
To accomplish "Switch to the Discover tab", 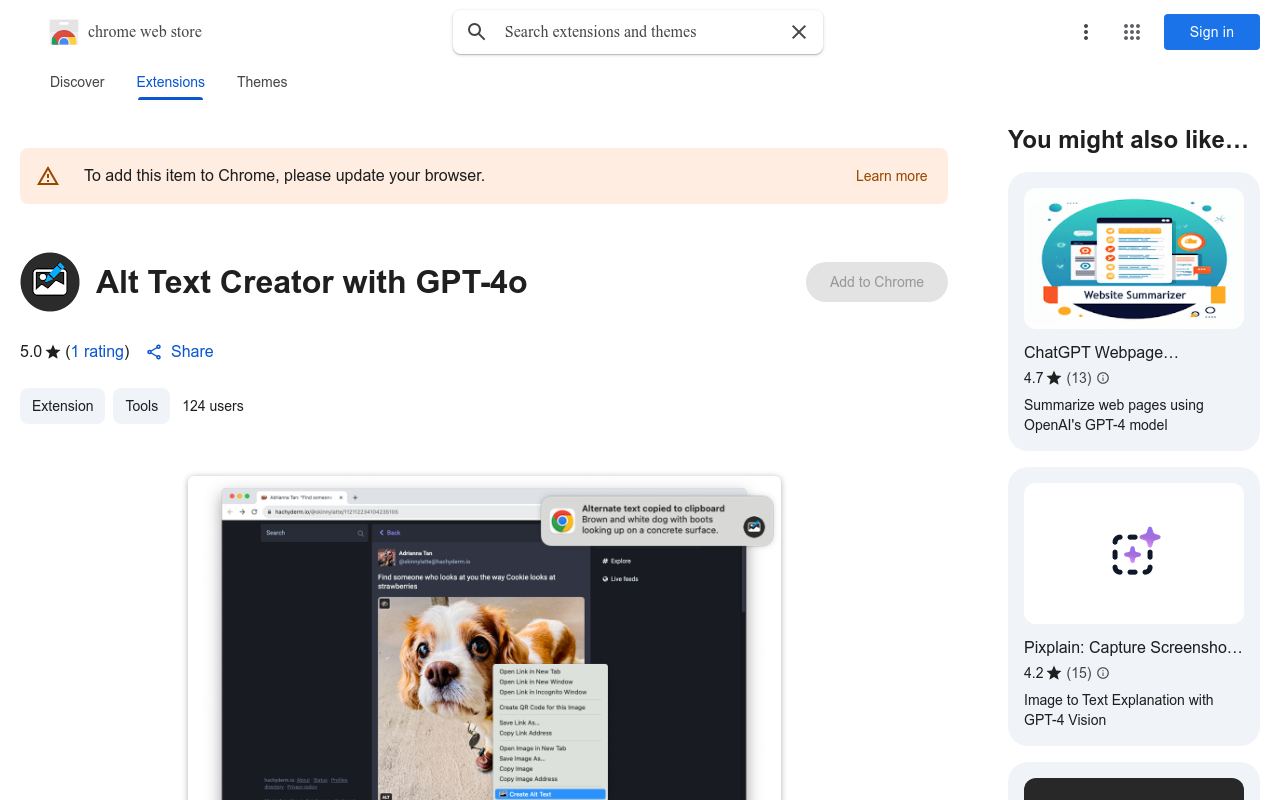I will 77,82.
